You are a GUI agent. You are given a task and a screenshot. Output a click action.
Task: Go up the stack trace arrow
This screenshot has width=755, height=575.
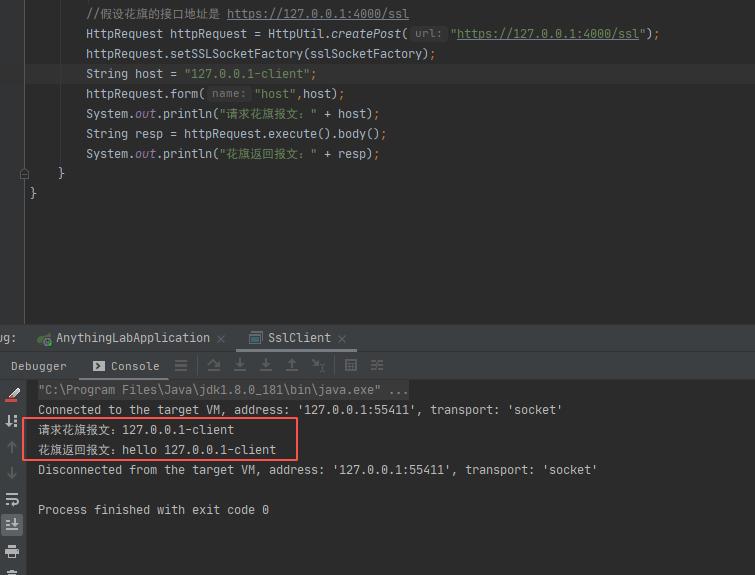[12, 447]
